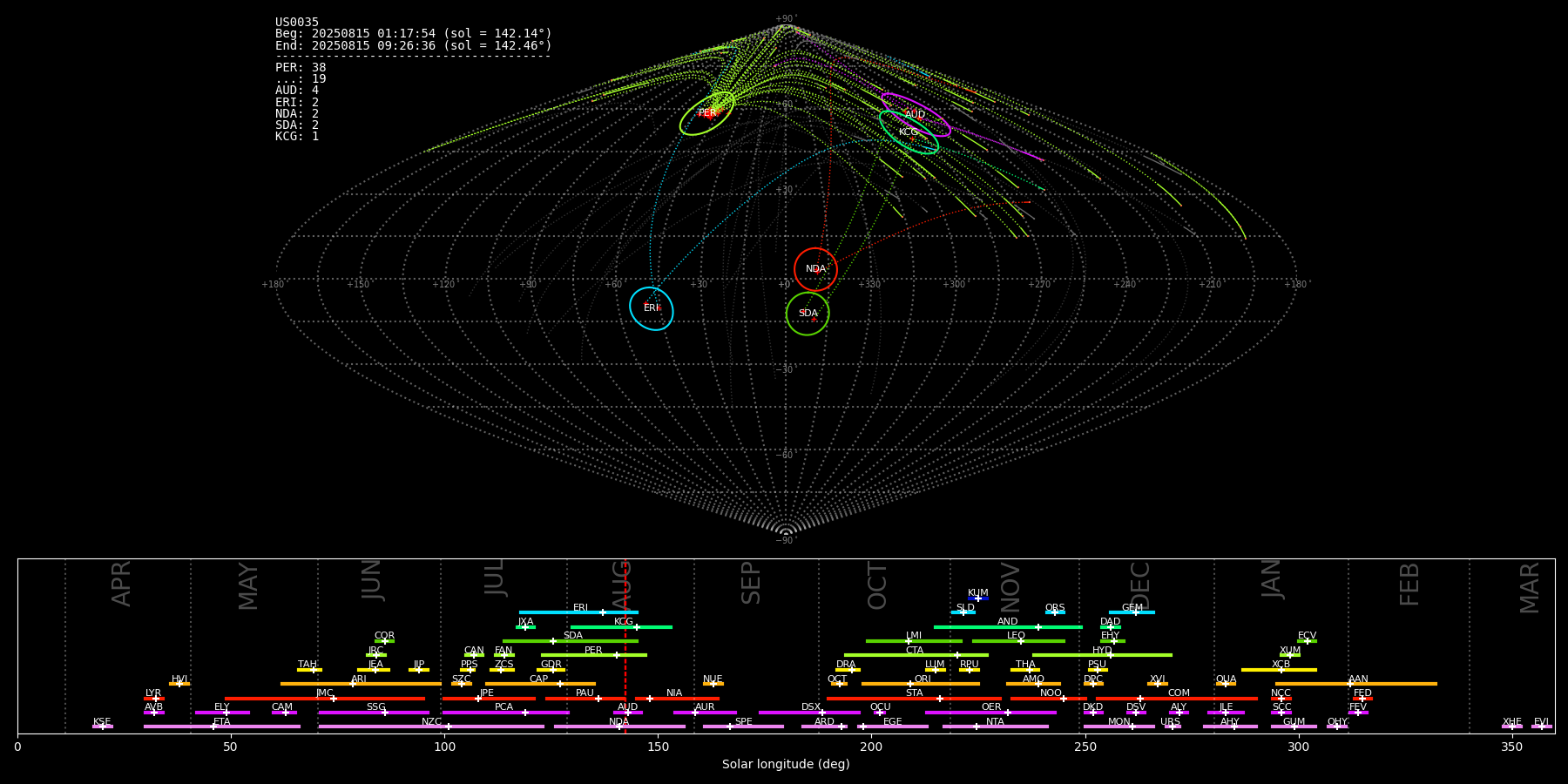Screen dimensions: 1568x784
Task: Click the KCG radiant ellipse on sky map
Action: pos(909,132)
